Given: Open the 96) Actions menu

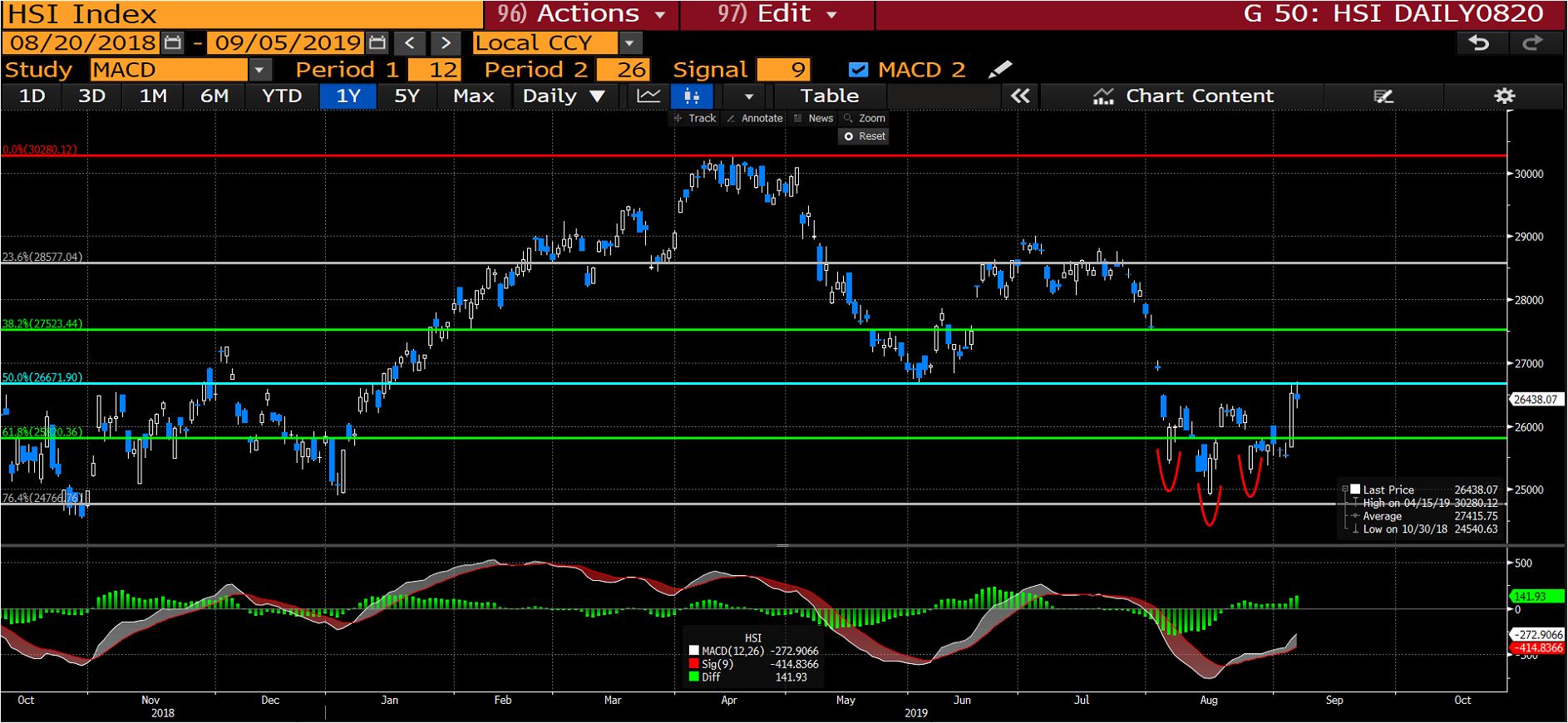Looking at the screenshot, I should [581, 14].
